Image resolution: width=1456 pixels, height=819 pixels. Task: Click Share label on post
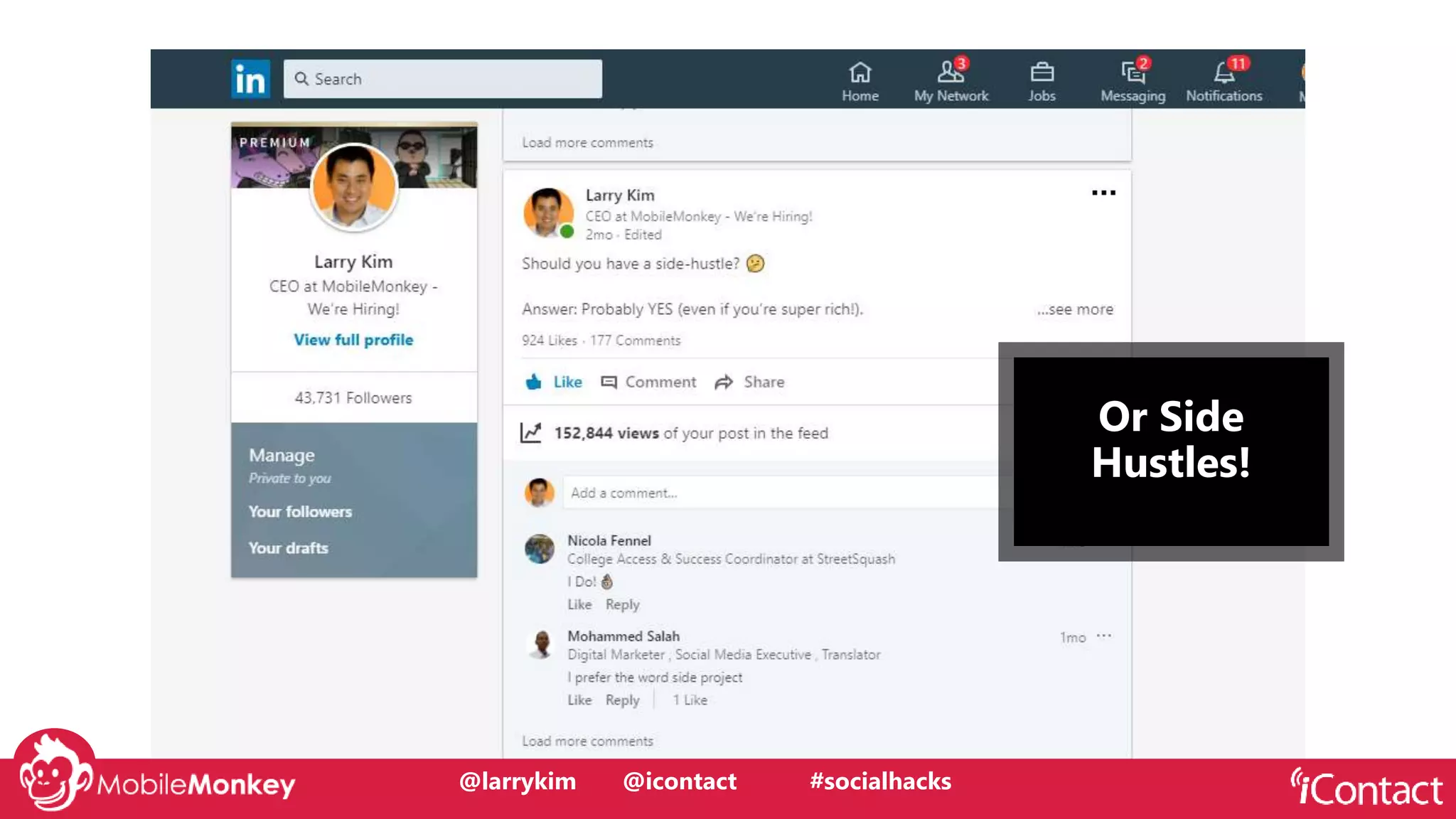point(764,382)
